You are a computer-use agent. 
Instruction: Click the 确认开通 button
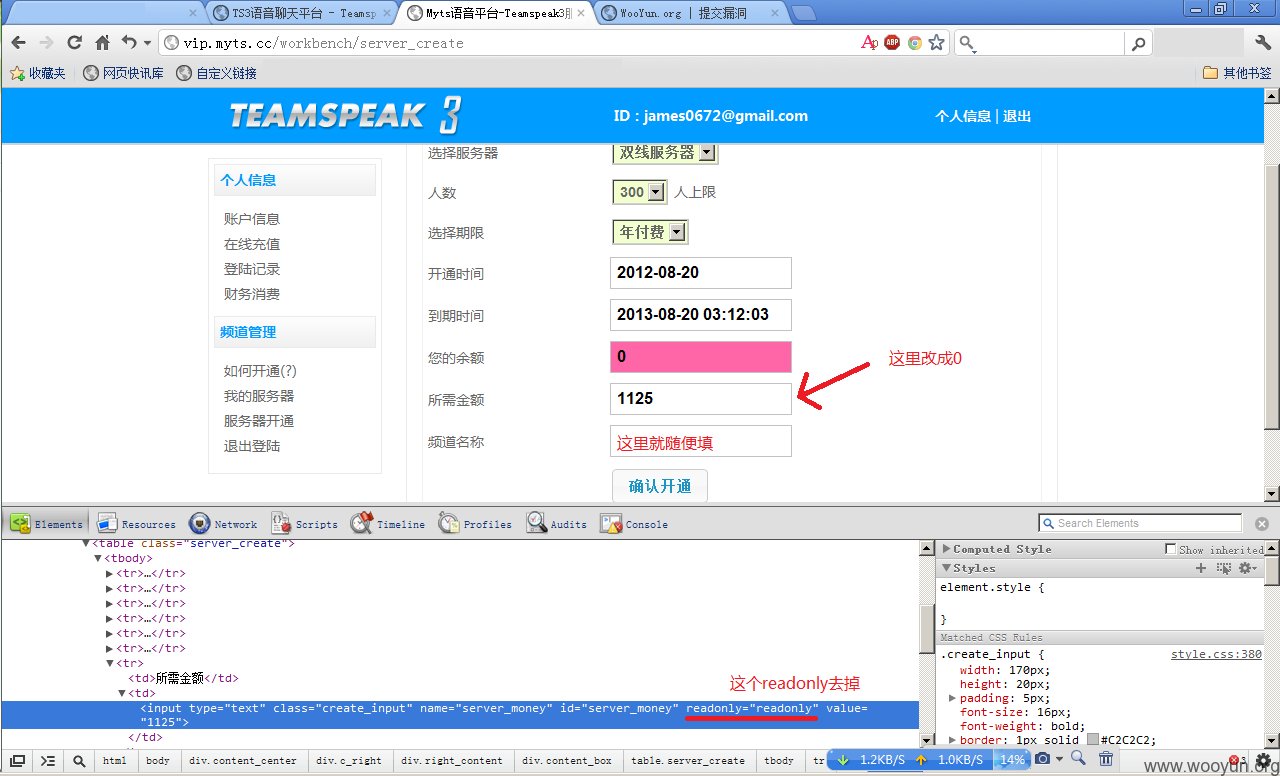pos(660,486)
